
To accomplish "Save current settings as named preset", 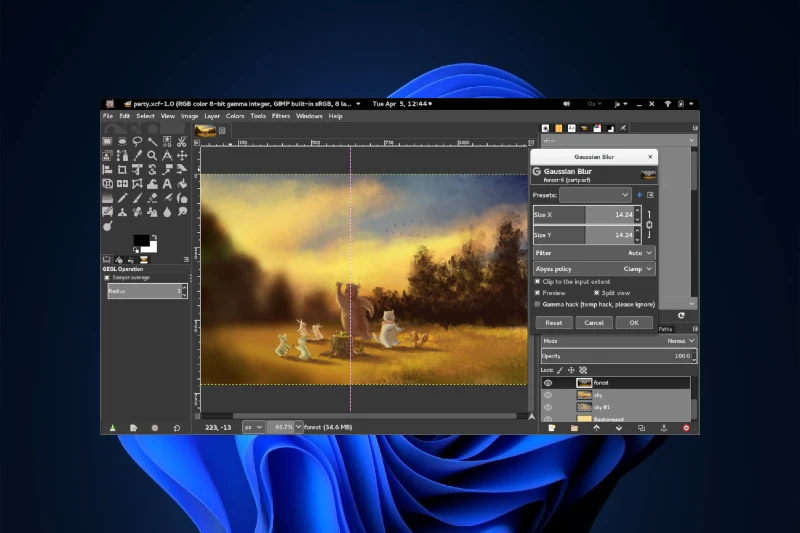I will coord(639,195).
